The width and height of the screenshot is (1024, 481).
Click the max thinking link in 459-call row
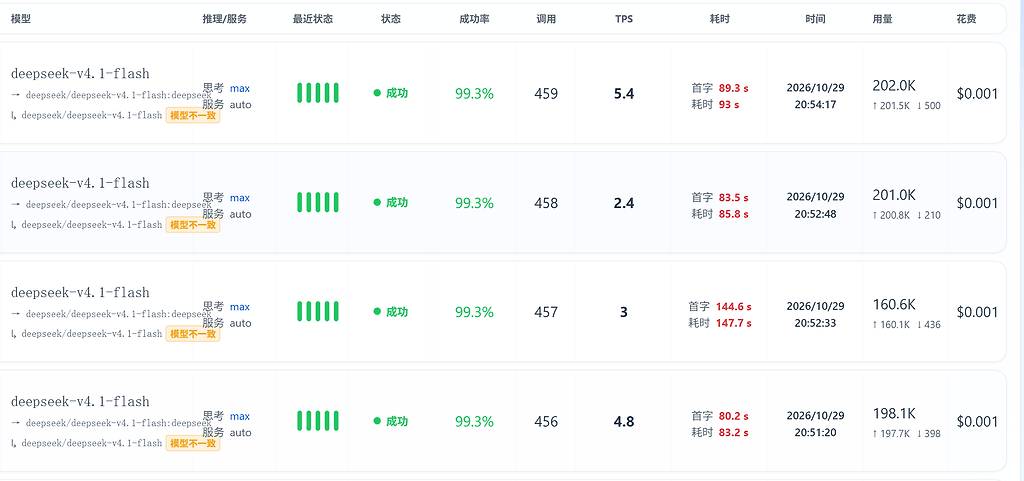click(x=240, y=88)
